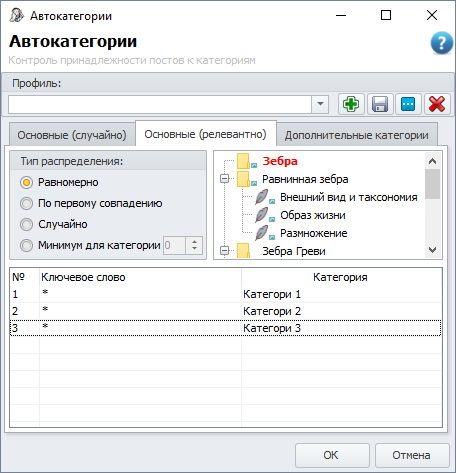Viewport: 456px width, 473px height.
Task: Click the tree scrollbar down arrow
Action: tap(432, 250)
